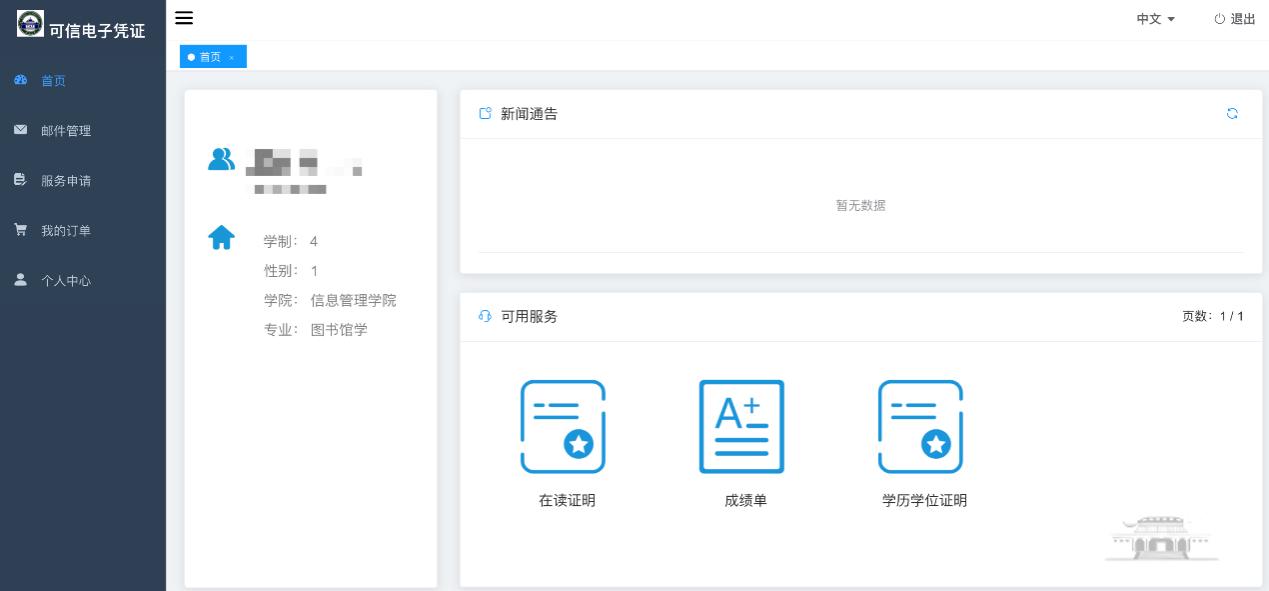Expand the 中文 language dropdown

(1155, 19)
